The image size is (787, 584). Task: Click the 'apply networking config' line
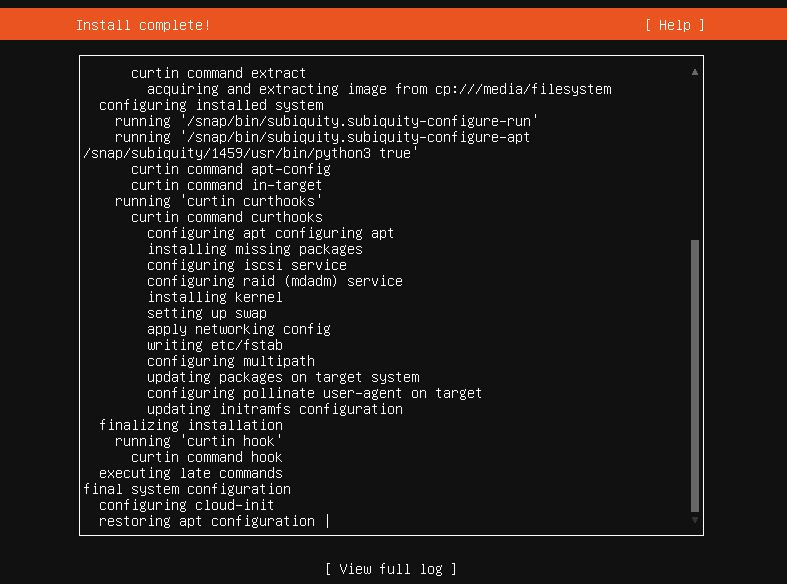click(239, 329)
